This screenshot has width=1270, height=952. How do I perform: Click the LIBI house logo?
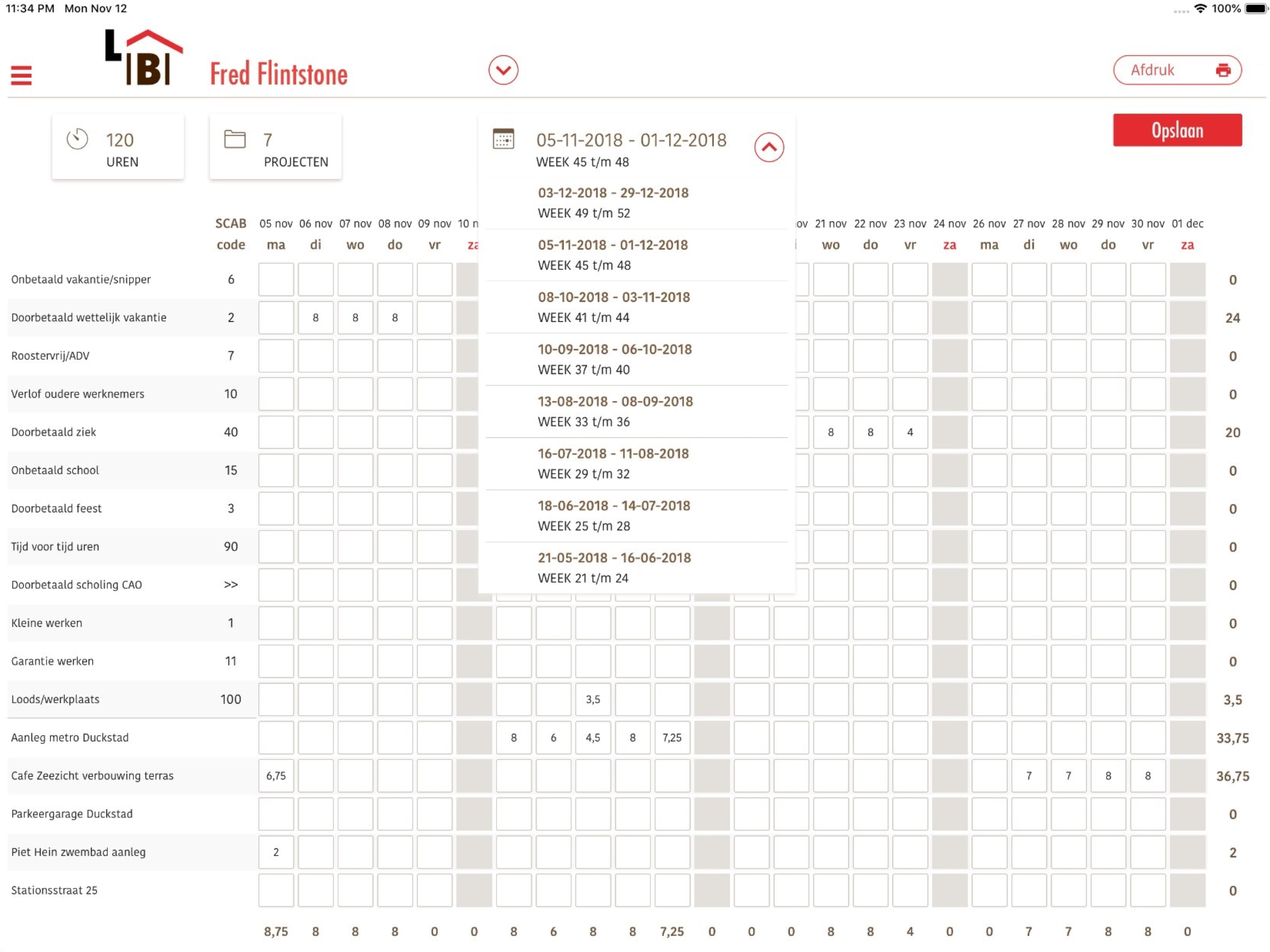[x=144, y=57]
